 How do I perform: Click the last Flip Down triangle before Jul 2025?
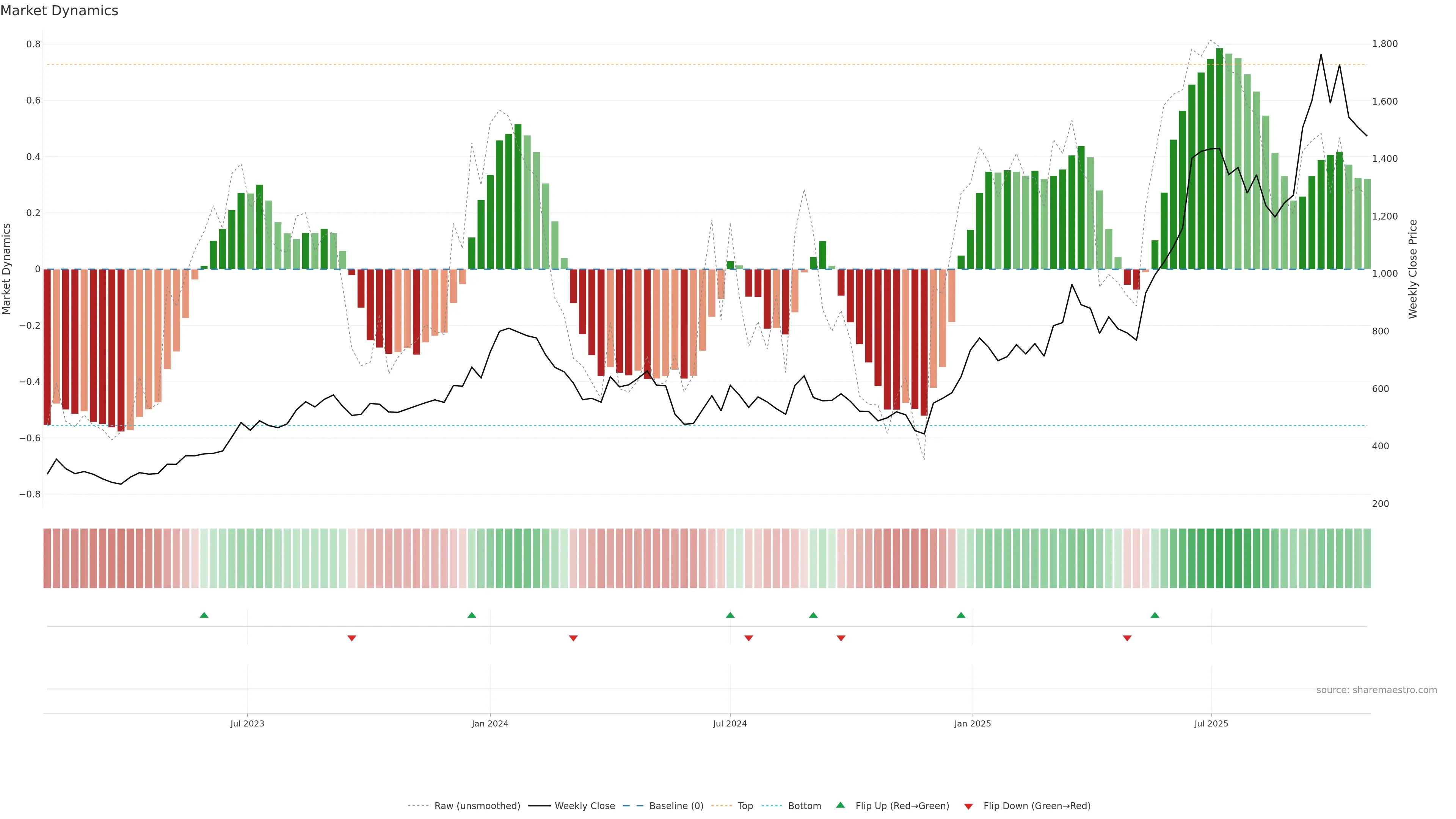click(x=1127, y=638)
